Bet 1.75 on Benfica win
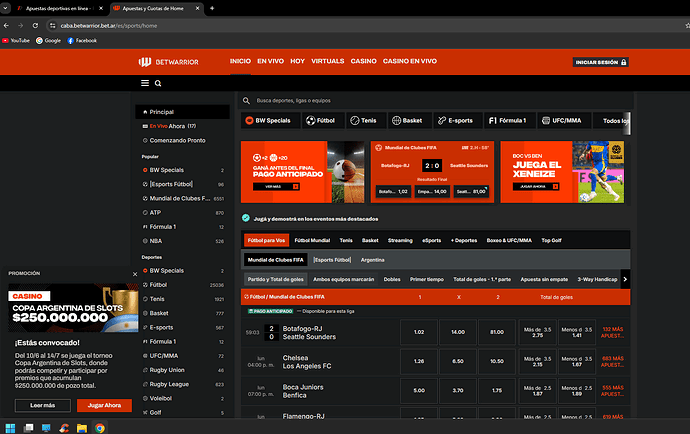Viewport: 690px width, 434px height. tap(497, 390)
